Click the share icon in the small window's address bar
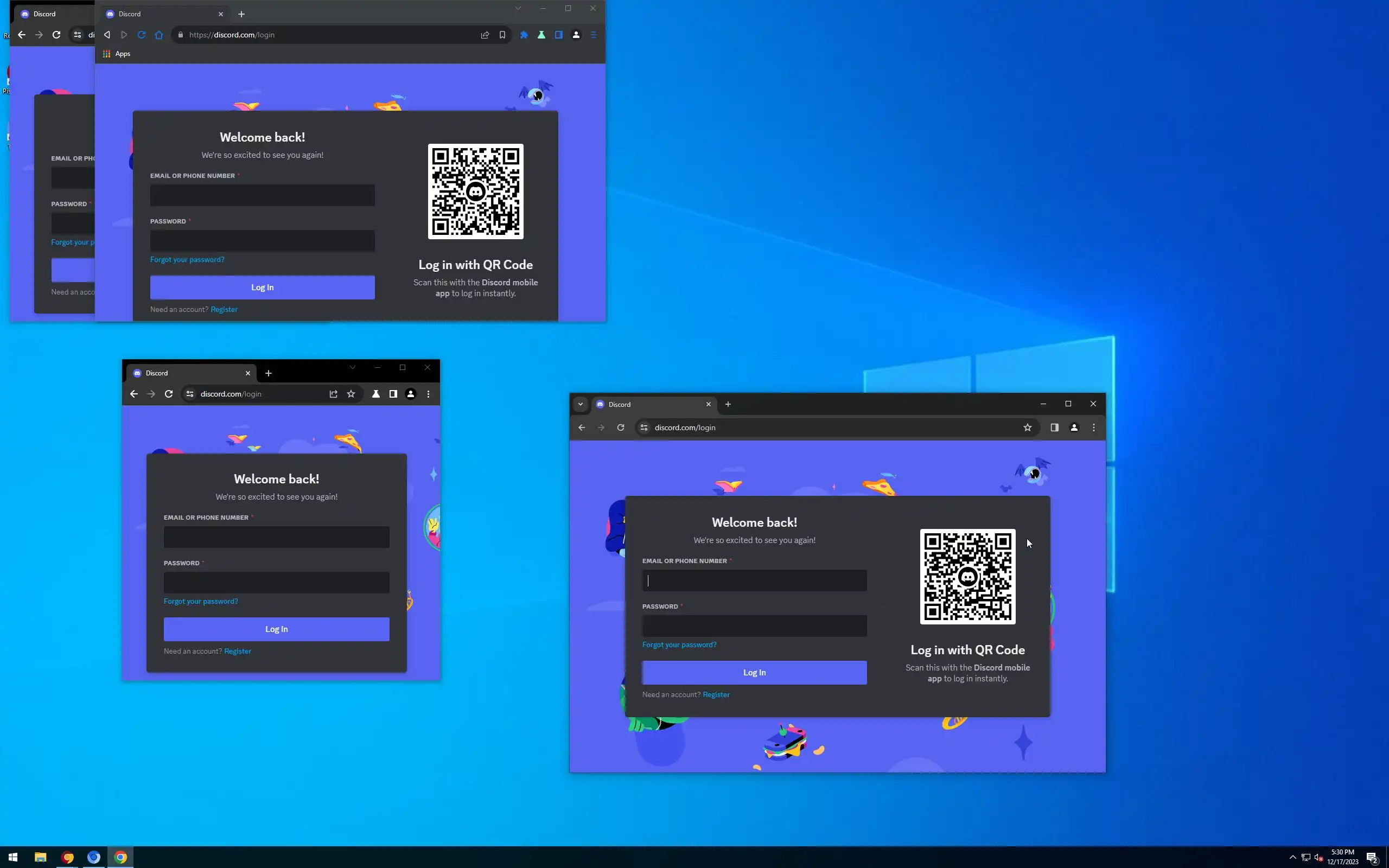 (x=334, y=394)
